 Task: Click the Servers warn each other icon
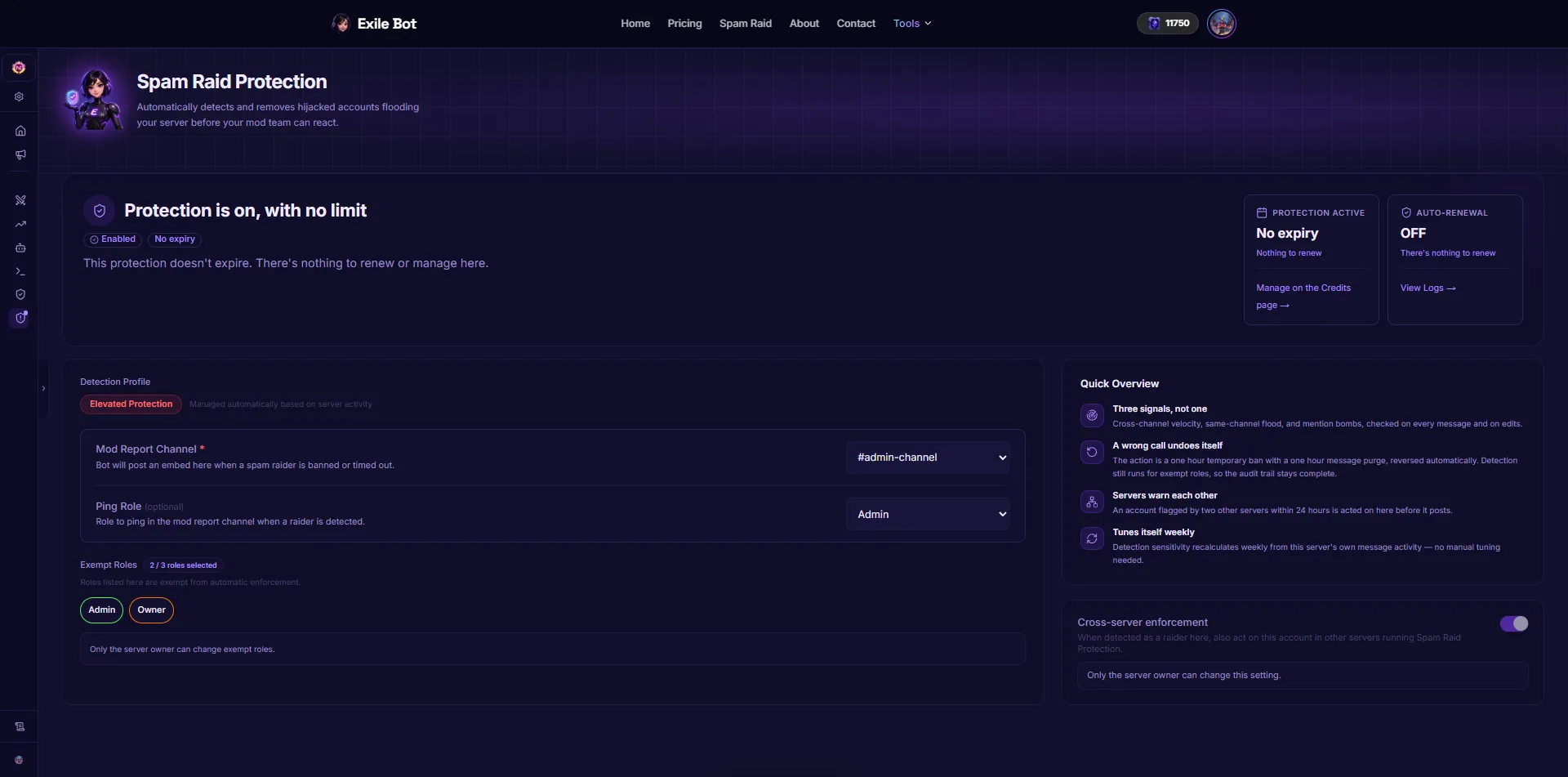[1092, 502]
